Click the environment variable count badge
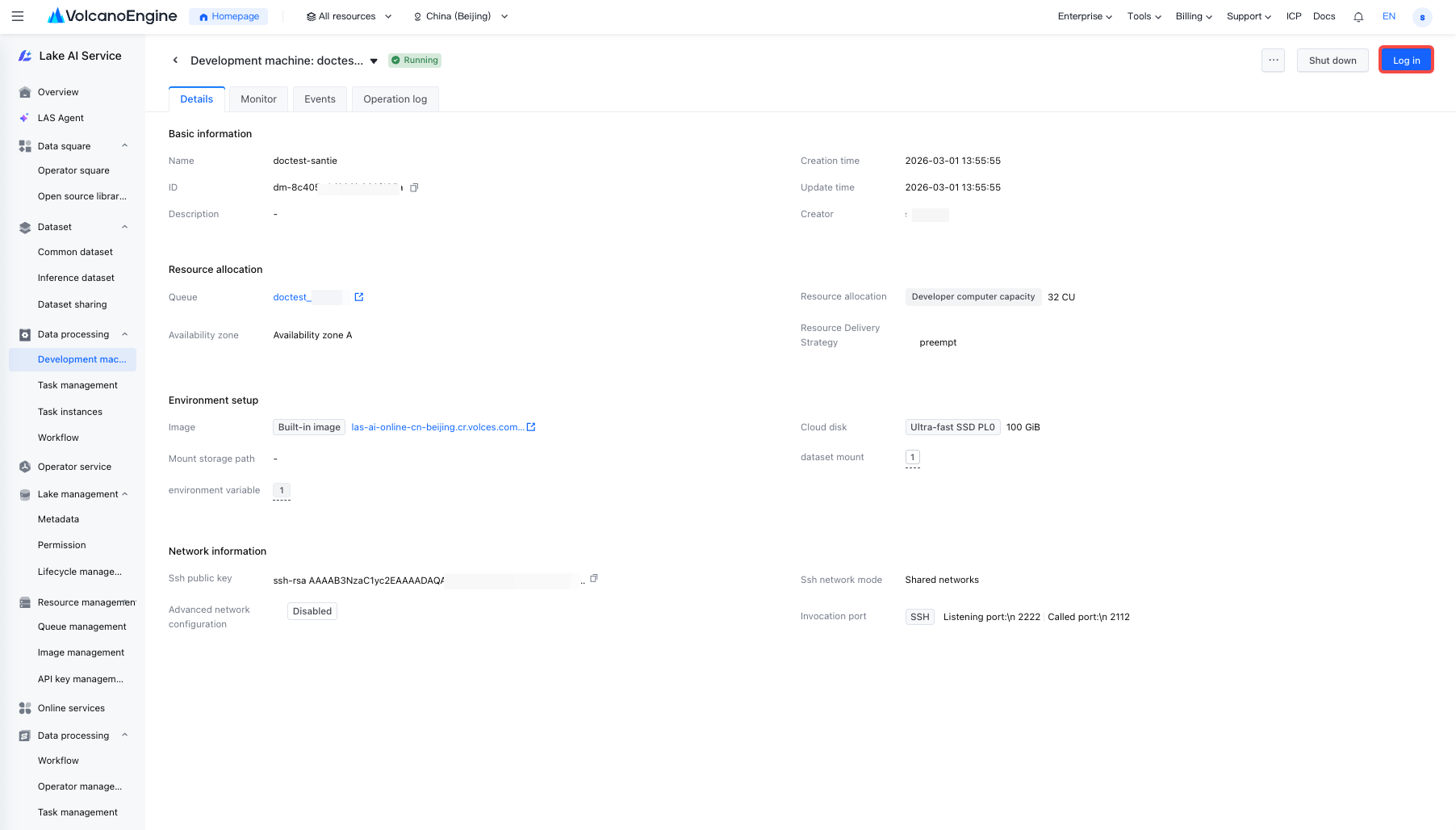1456x830 pixels. (282, 490)
